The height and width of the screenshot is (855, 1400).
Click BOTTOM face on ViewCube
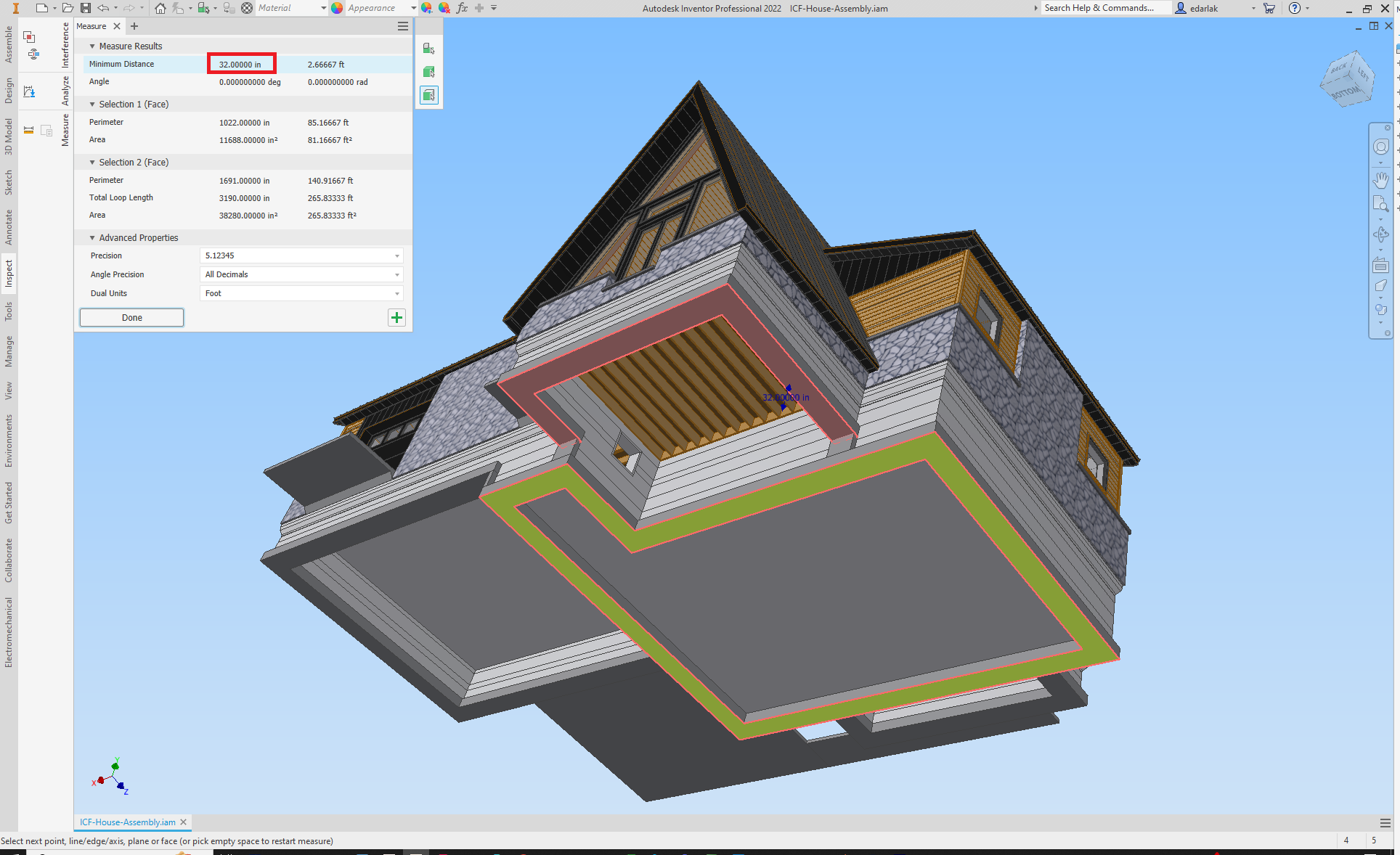click(x=1346, y=93)
